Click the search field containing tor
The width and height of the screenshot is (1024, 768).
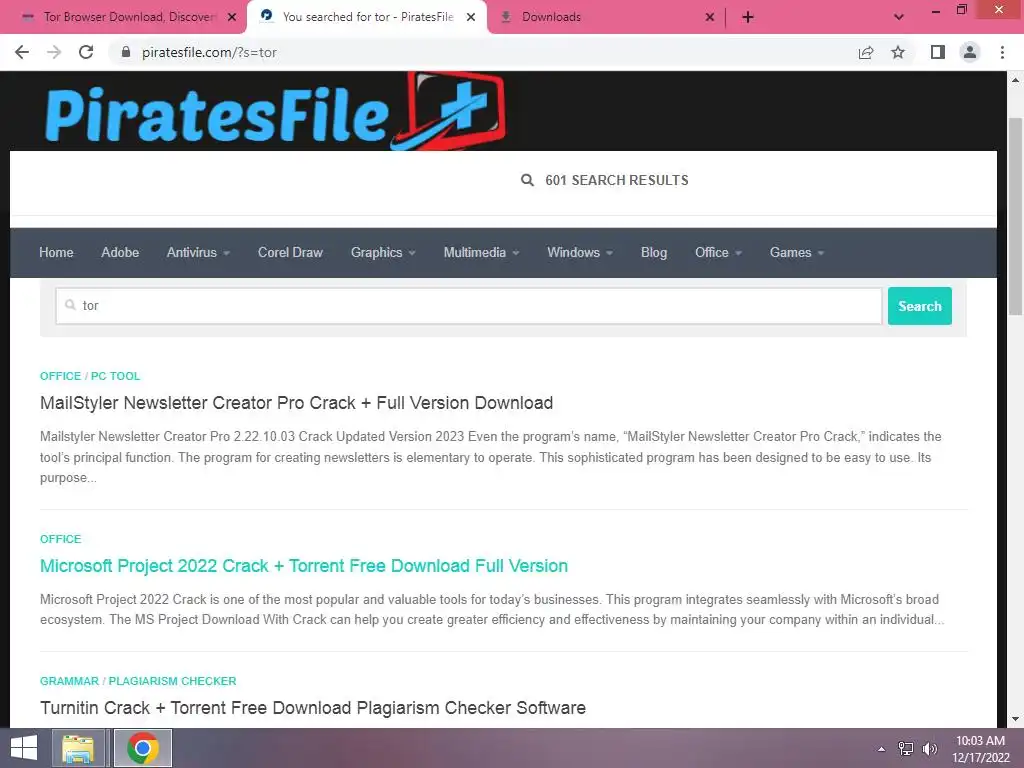coord(469,306)
